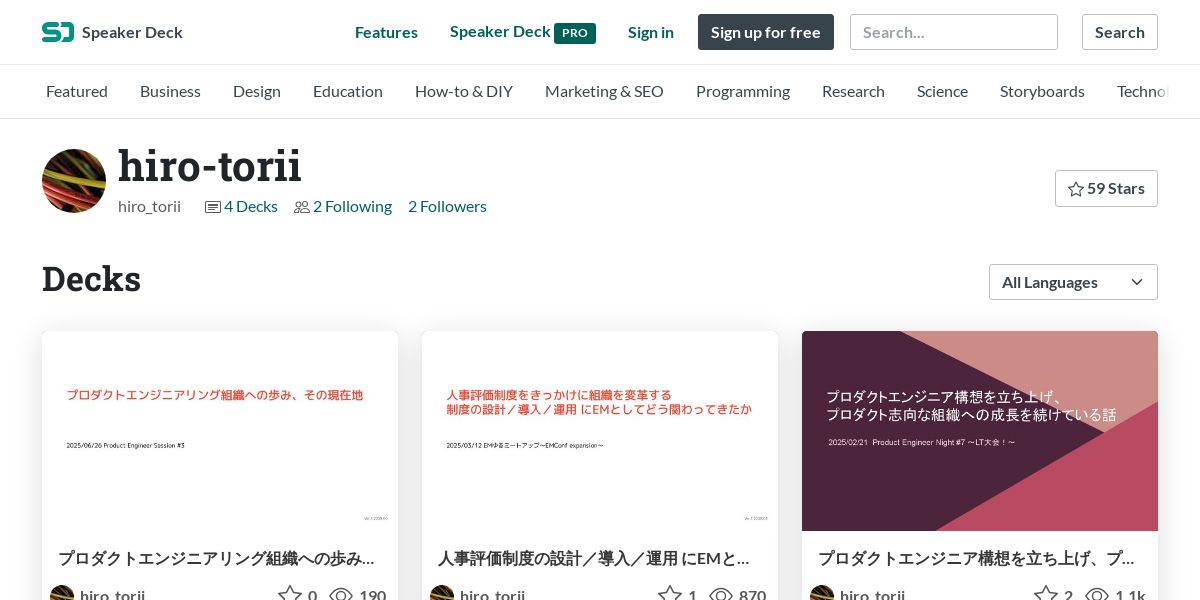The width and height of the screenshot is (1200, 600).
Task: Open the Featured category
Action: [77, 91]
